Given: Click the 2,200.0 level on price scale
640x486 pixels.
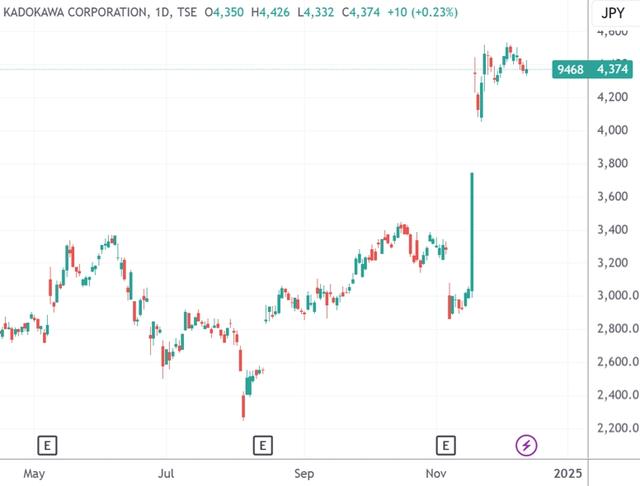Looking at the screenshot, I should coord(616,428).
